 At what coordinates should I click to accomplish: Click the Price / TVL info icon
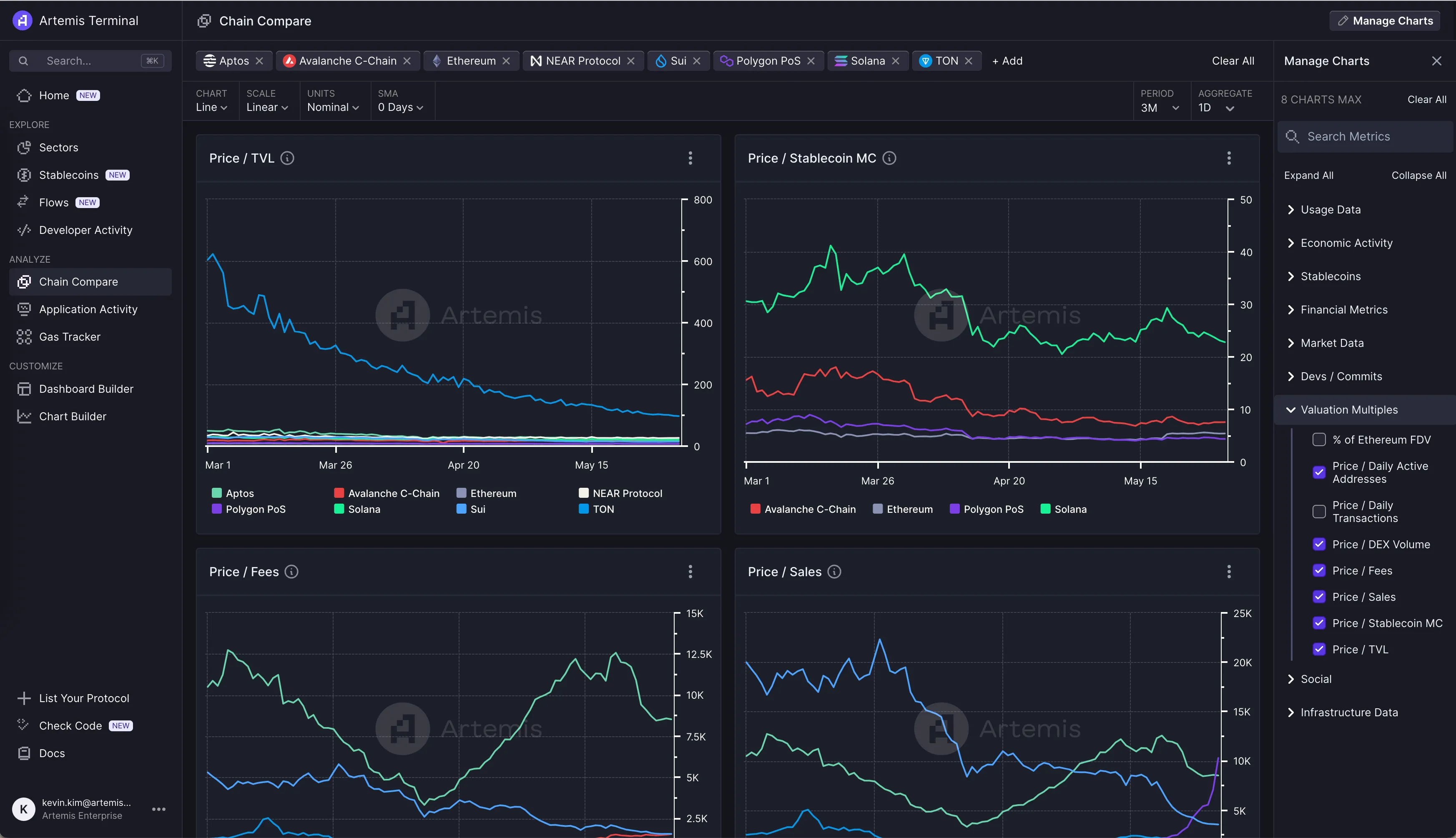287,158
